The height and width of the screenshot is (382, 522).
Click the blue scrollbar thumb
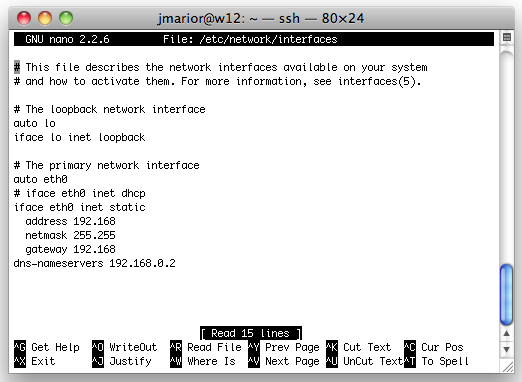point(507,294)
